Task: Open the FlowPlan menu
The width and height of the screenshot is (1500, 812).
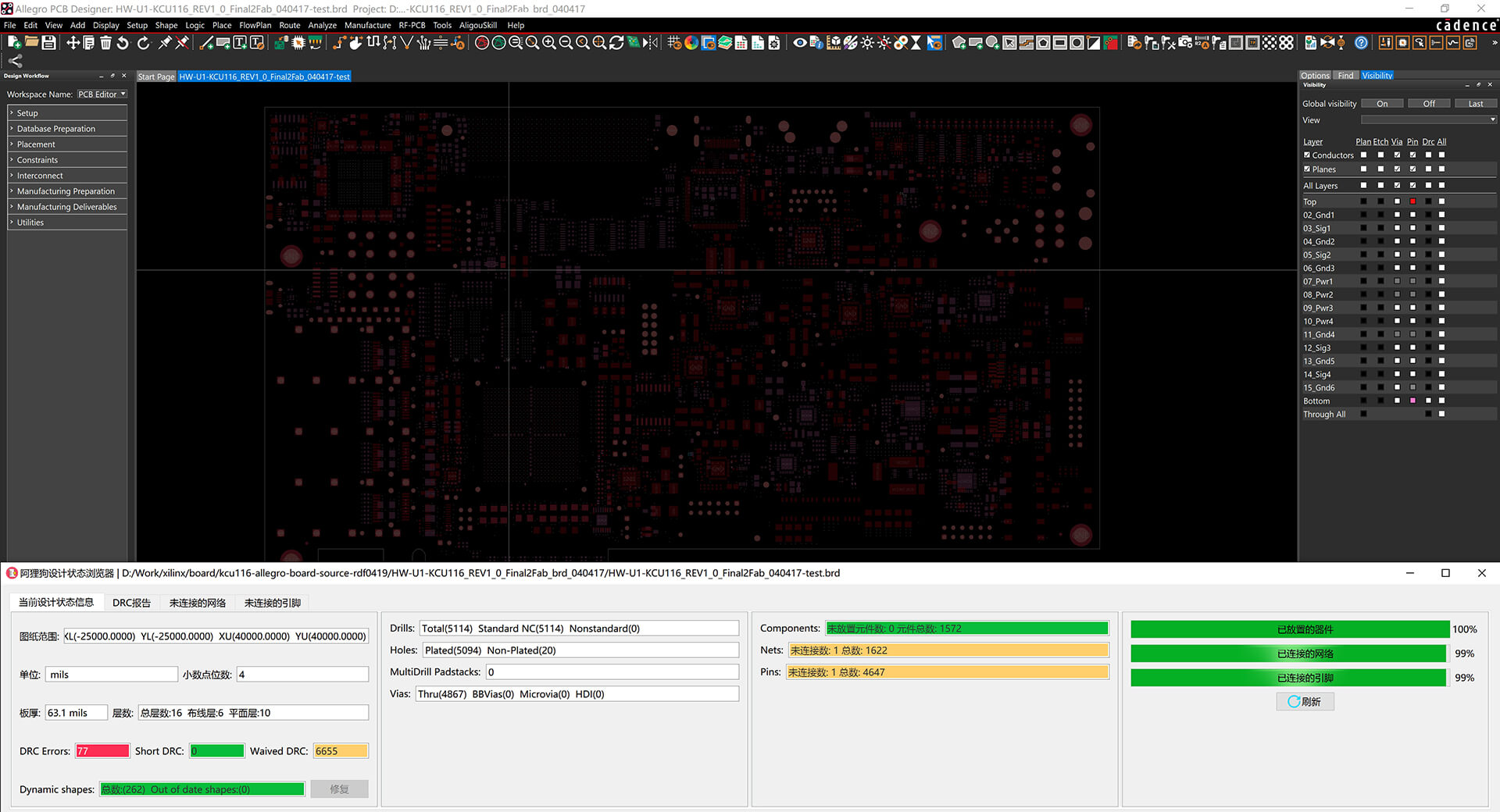Action: (255, 25)
